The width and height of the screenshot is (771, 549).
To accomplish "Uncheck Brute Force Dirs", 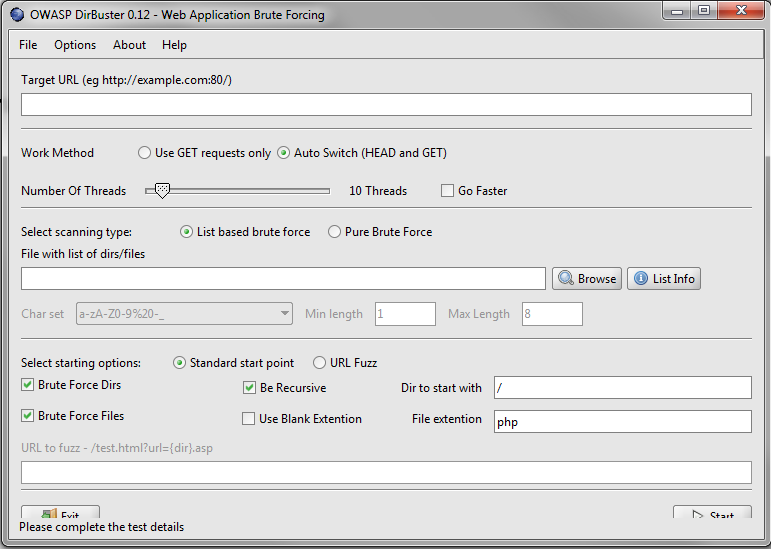I will [x=28, y=384].
